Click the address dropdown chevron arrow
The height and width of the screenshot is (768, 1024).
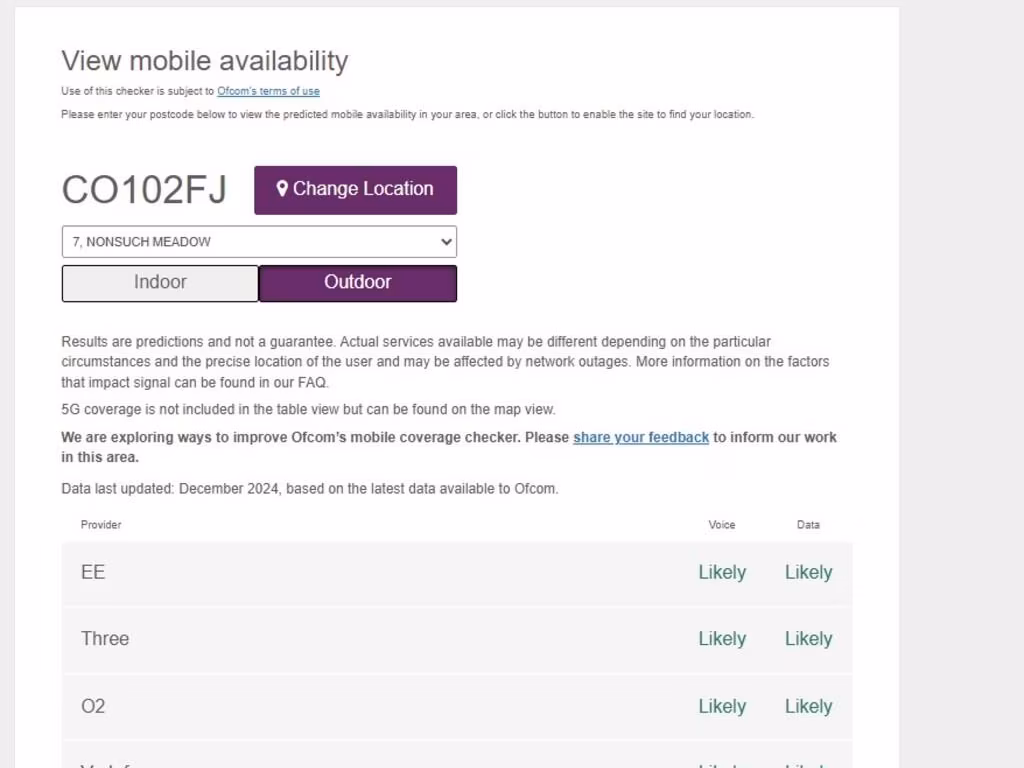point(445,242)
